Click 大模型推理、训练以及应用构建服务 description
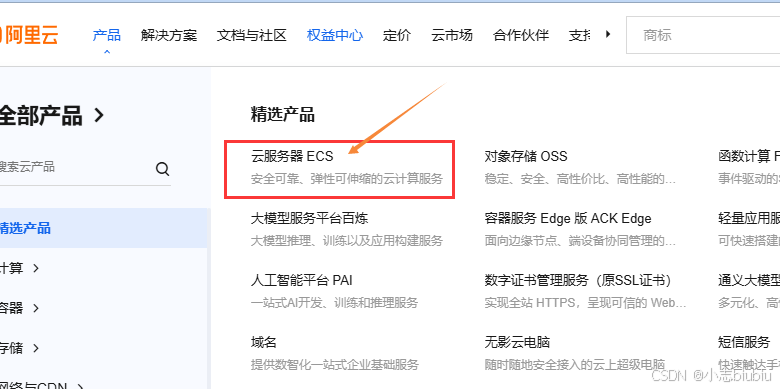The image size is (780, 389). (347, 241)
